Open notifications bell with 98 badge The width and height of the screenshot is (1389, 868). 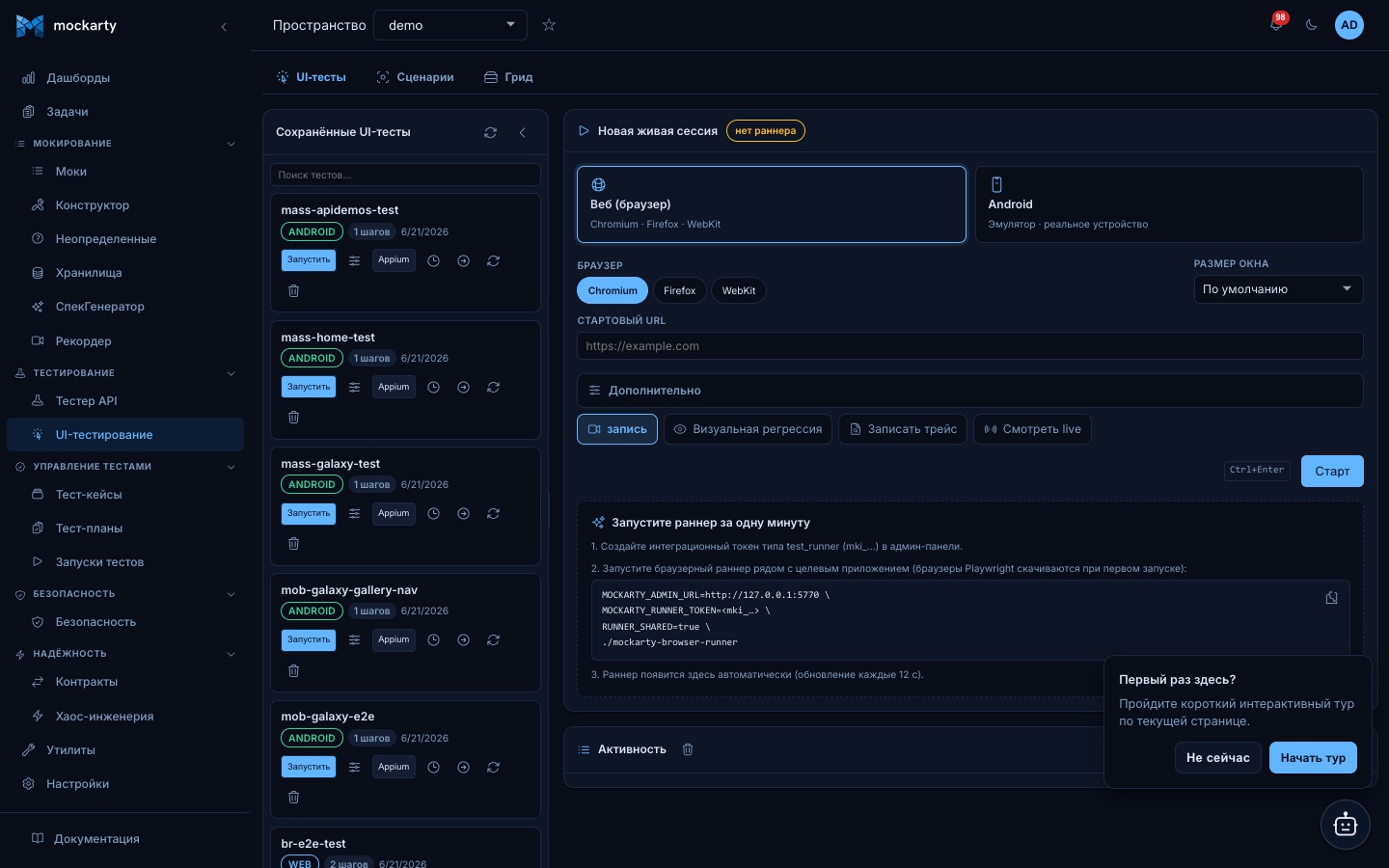coord(1276,24)
